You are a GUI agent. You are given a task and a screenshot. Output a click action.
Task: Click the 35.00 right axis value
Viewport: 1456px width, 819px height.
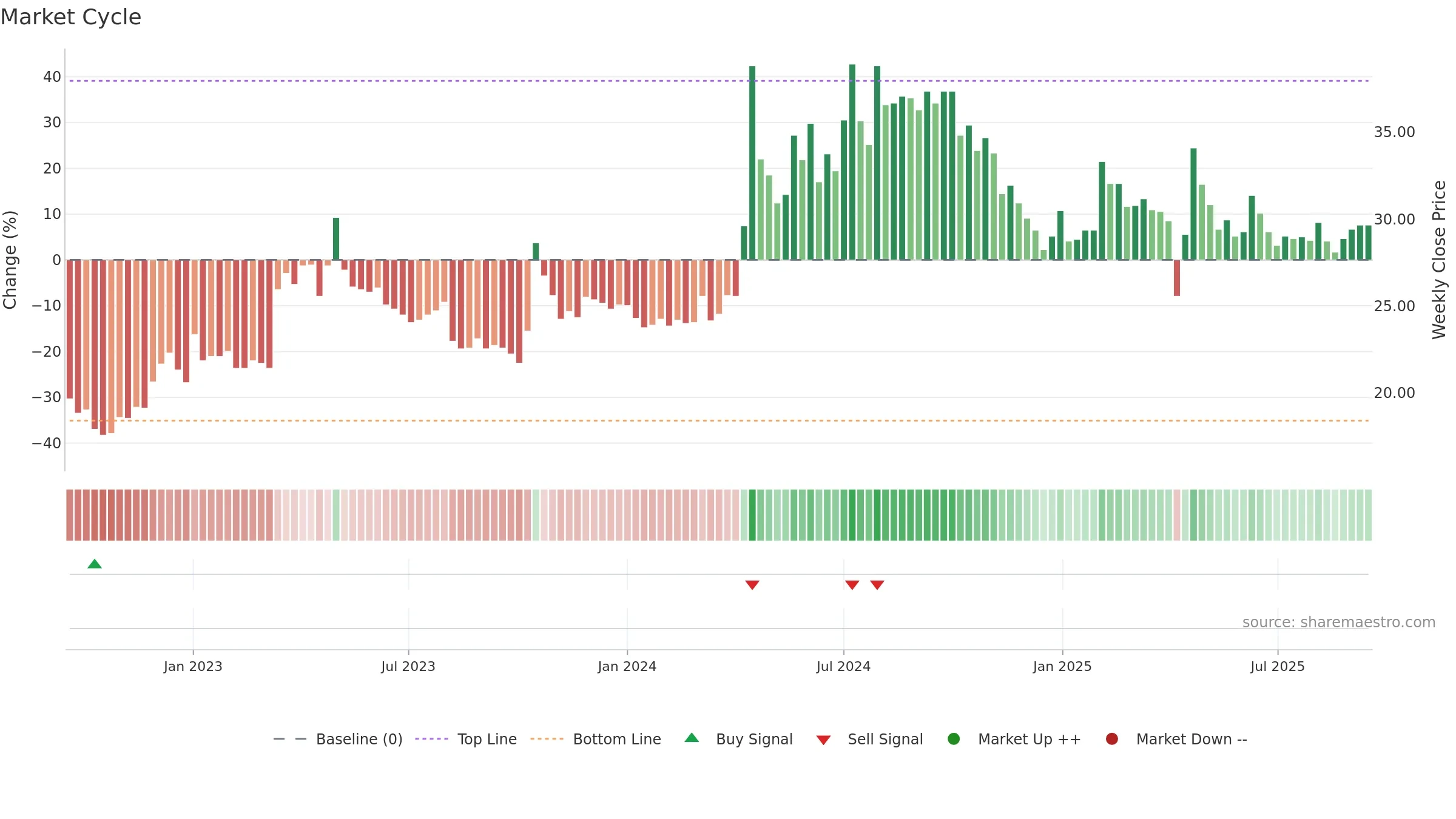(1394, 132)
